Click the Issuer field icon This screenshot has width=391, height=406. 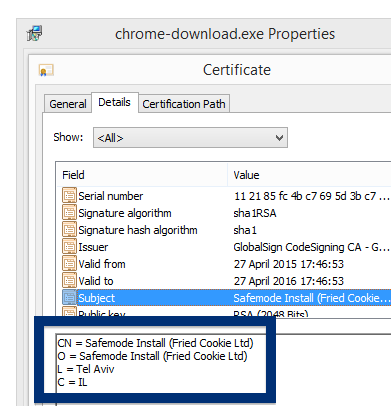(x=69, y=247)
